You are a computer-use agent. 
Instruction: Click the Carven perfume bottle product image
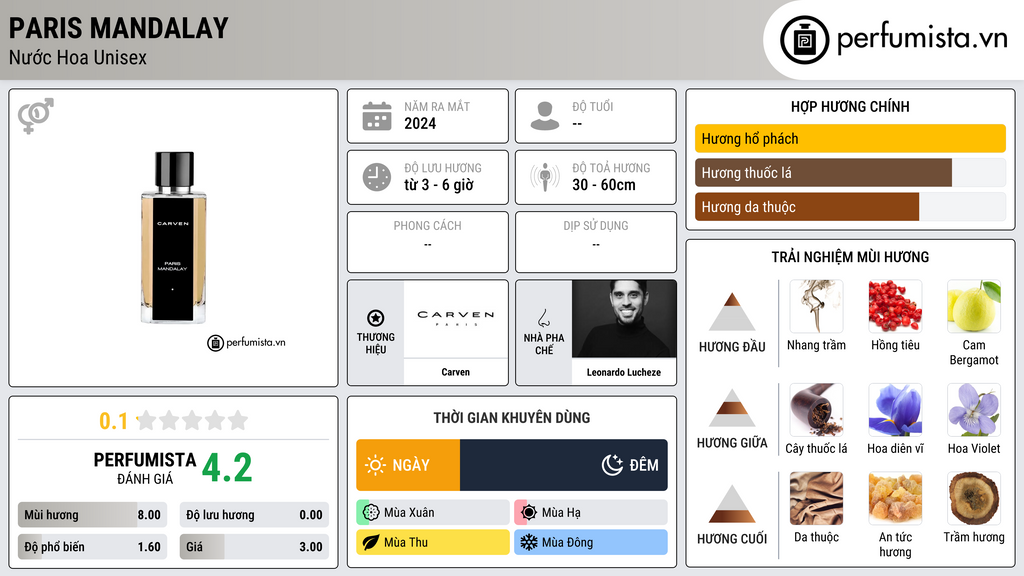tap(174, 238)
